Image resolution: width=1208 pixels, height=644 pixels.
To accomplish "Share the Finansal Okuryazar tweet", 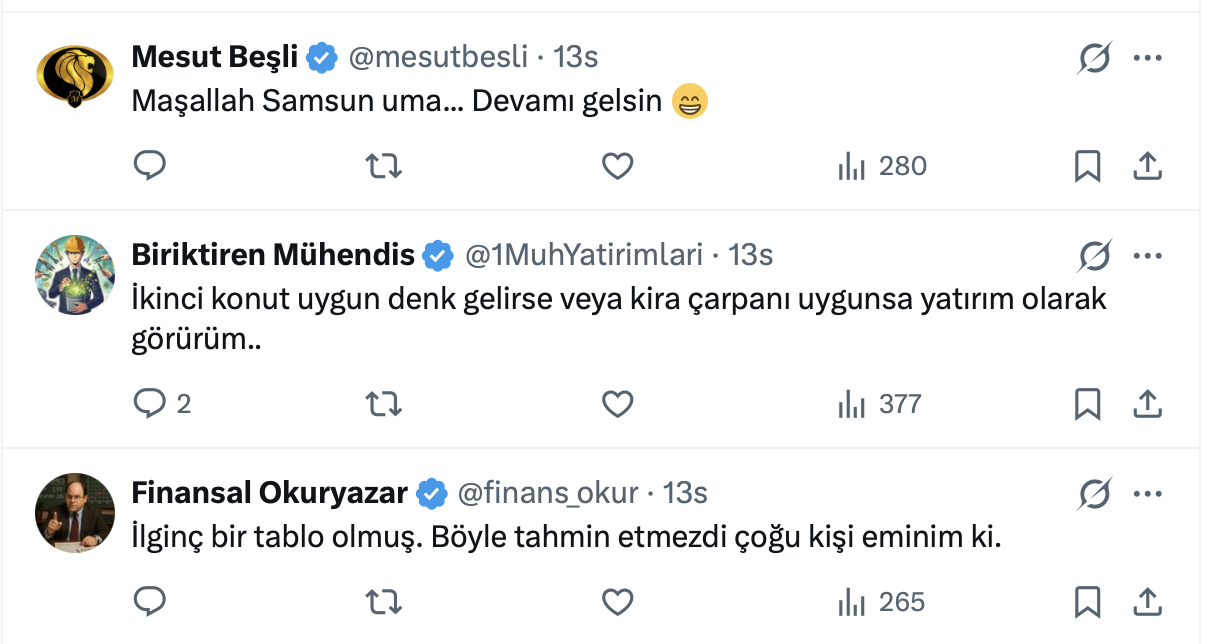I will [x=1147, y=602].
